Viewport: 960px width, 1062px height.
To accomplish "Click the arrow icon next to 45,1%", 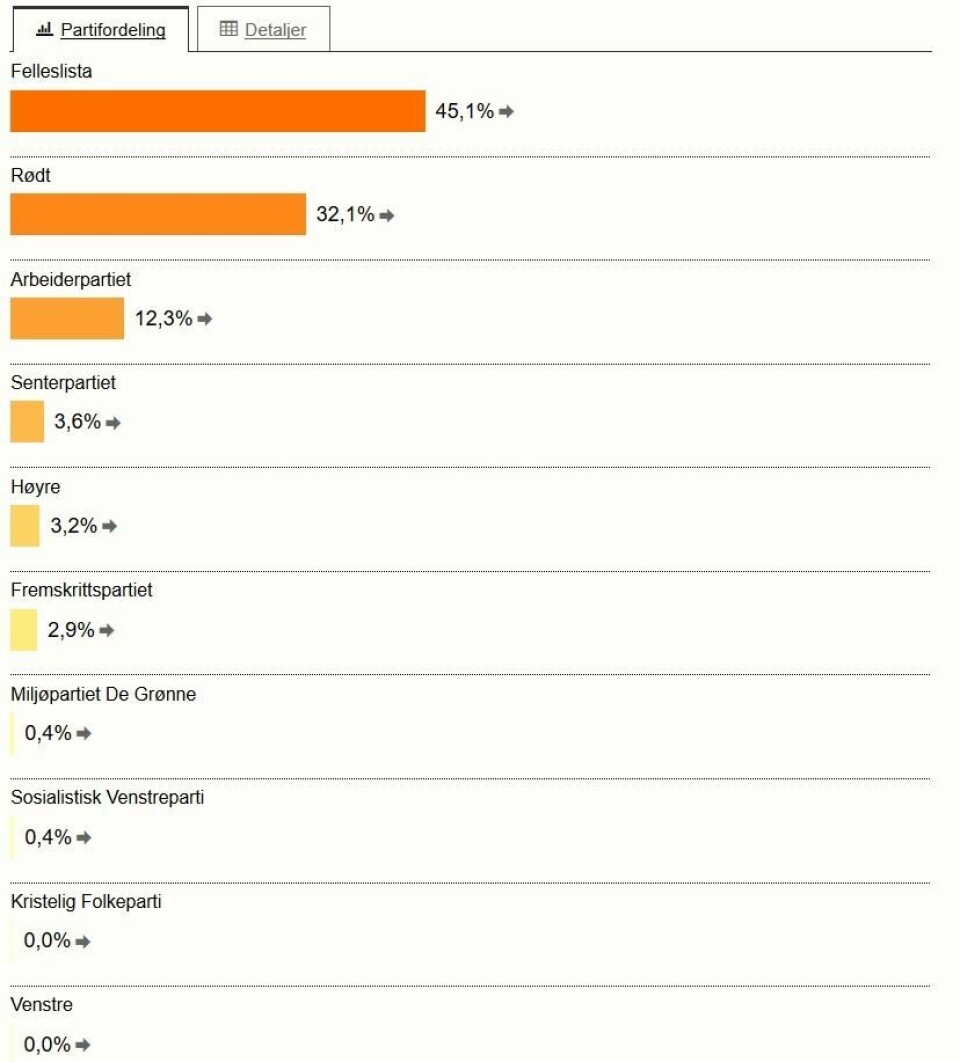I will pyautogui.click(x=506, y=112).
